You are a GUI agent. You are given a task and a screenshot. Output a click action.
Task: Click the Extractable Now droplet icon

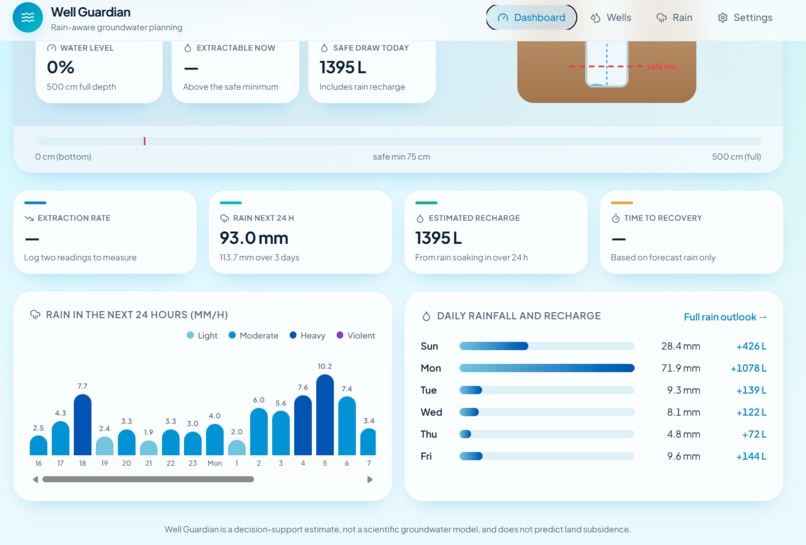point(188,48)
